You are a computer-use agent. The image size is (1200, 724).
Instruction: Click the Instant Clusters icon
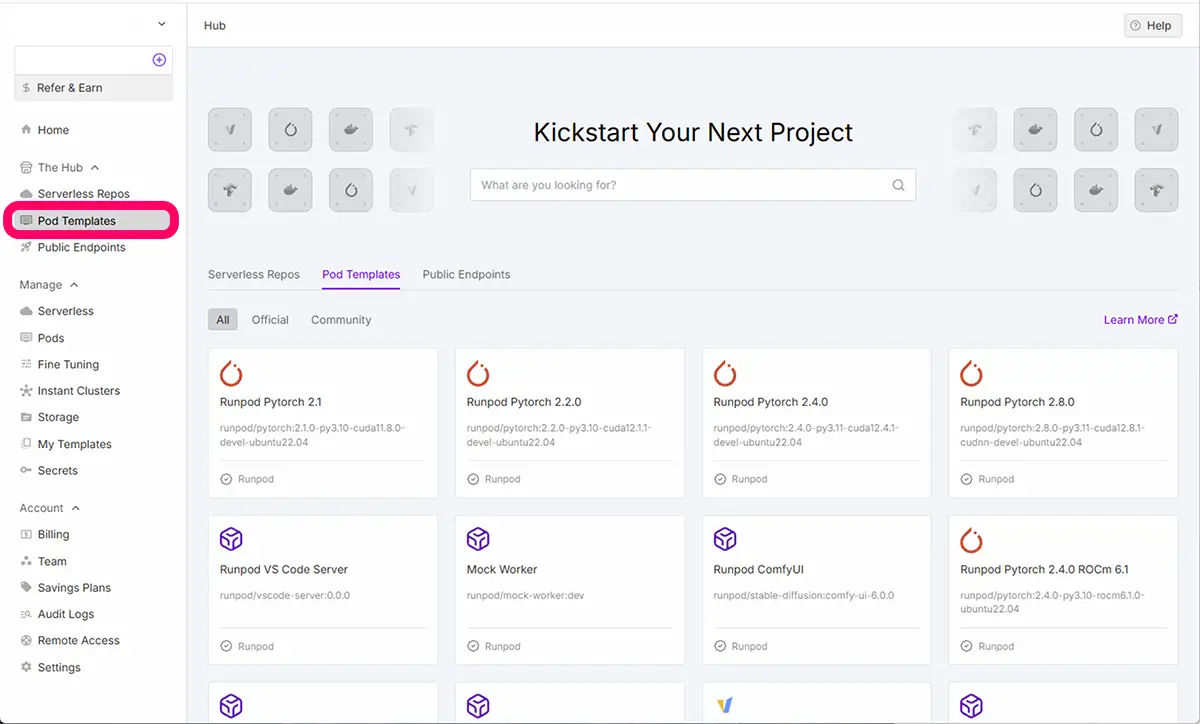pyautogui.click(x=27, y=391)
